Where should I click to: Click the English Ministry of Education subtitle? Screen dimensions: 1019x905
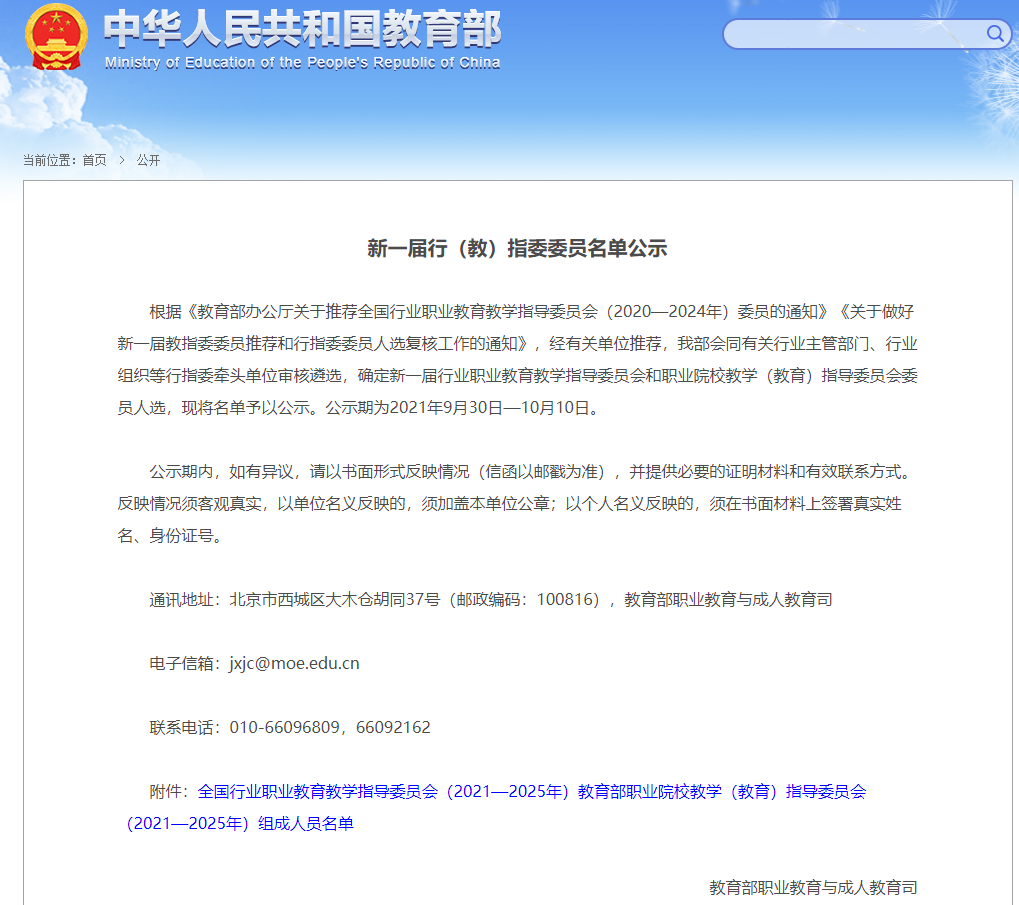tap(302, 63)
